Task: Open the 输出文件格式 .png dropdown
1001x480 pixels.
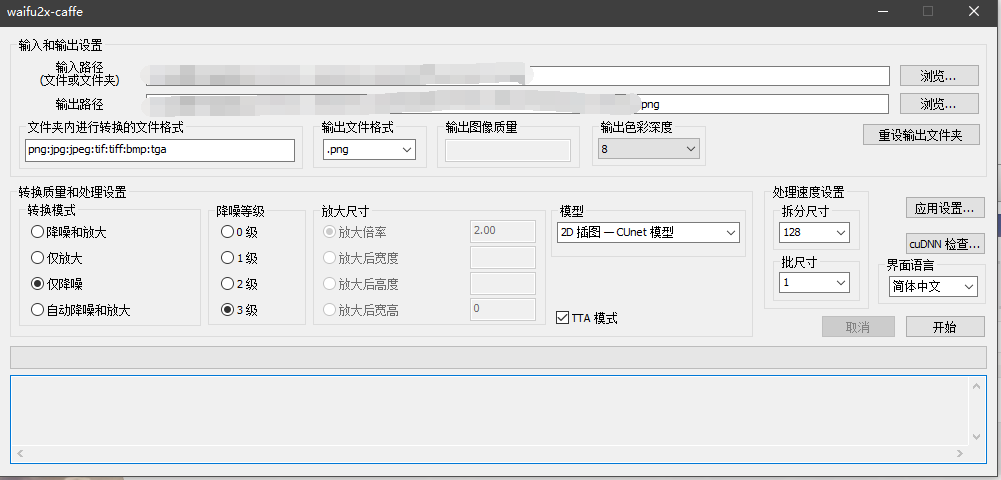Action: tap(370, 149)
